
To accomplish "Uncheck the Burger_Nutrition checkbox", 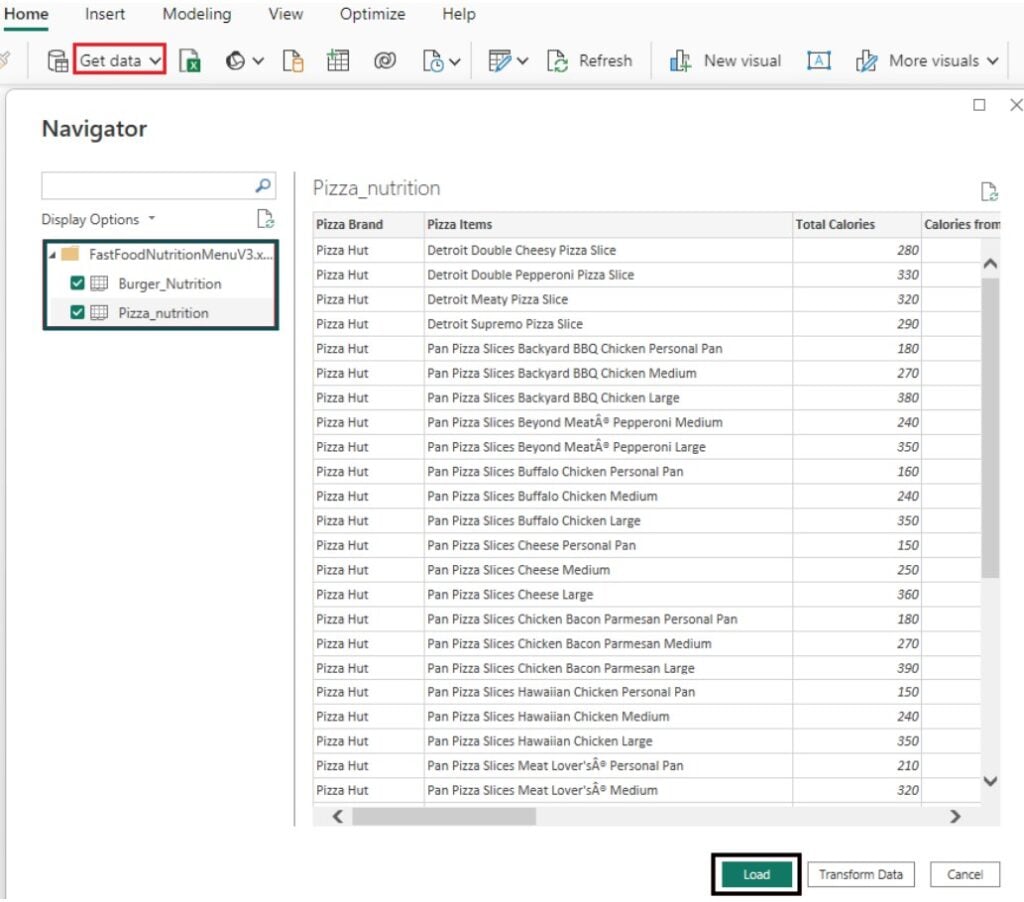I will (77, 283).
